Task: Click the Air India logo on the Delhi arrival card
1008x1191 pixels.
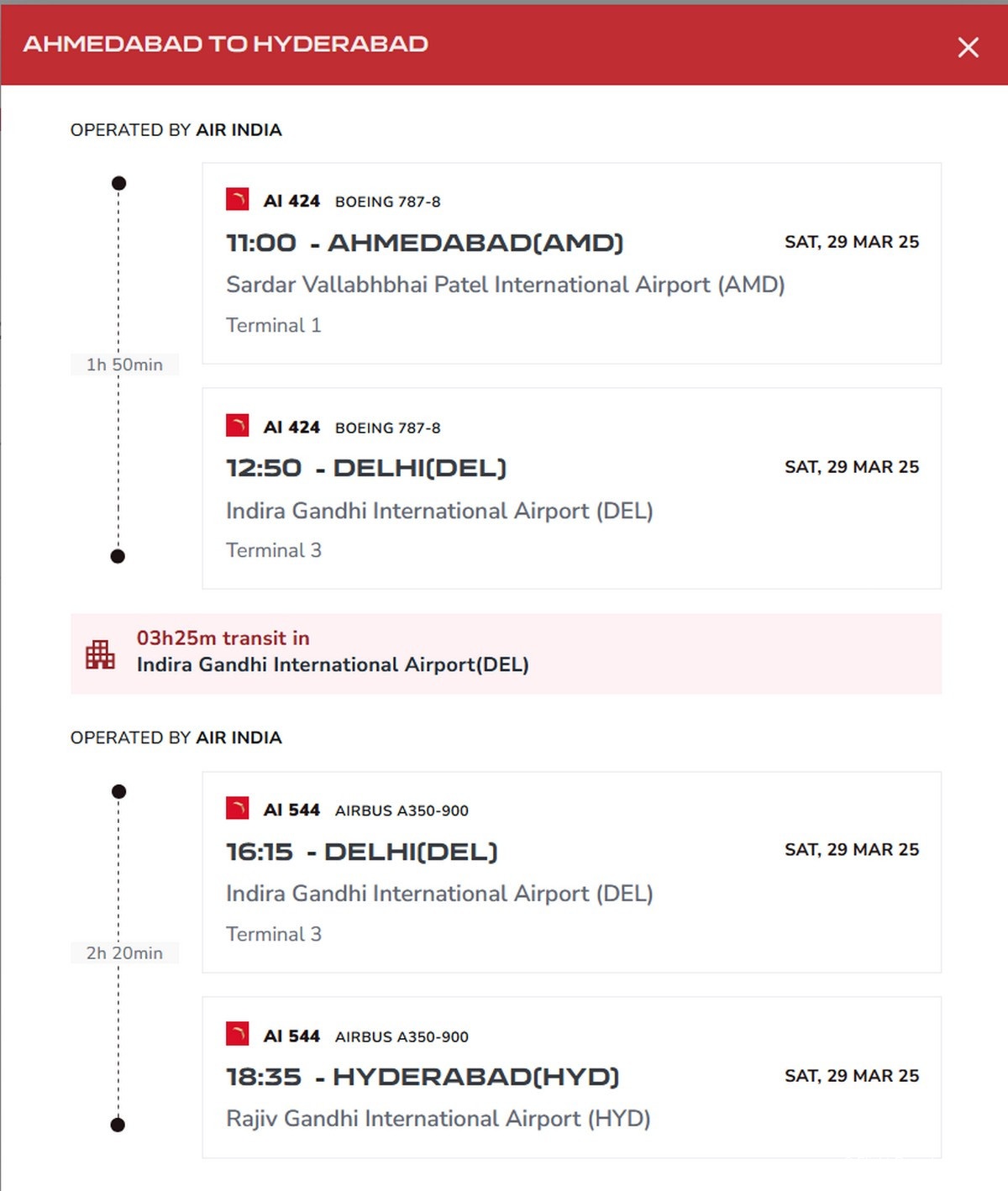Action: click(238, 426)
